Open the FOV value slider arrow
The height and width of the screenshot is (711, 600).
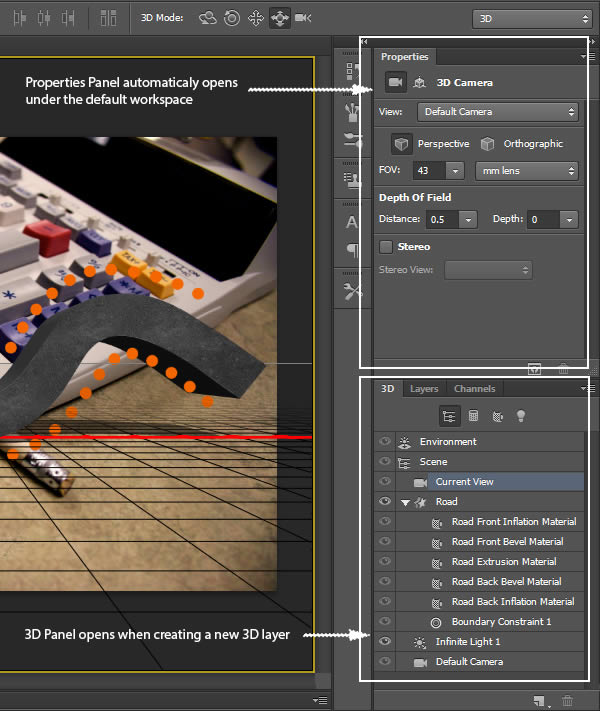click(455, 171)
